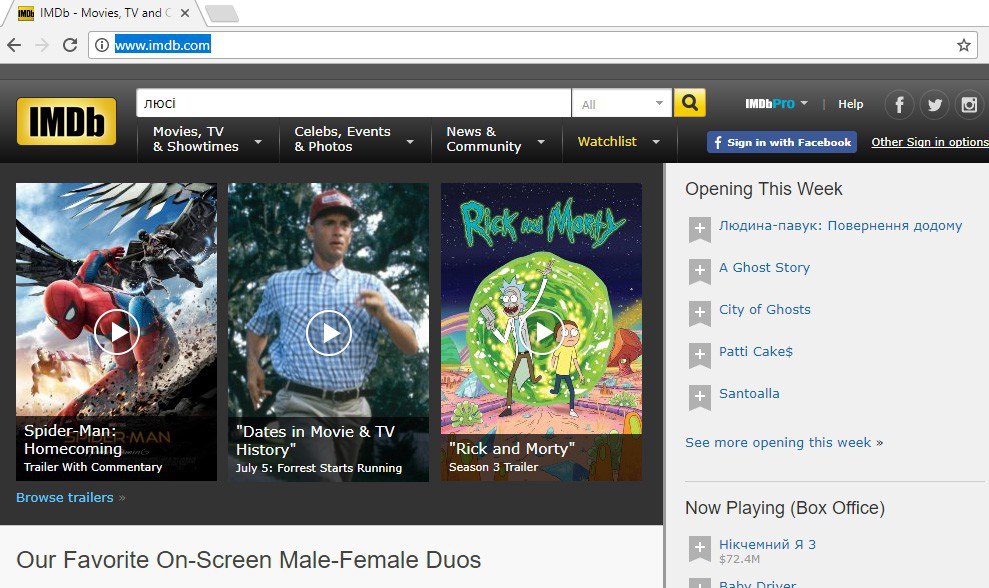This screenshot has width=989, height=588.
Task: Add Нікчемний Я 3 to watchlist
Action: 699,550
